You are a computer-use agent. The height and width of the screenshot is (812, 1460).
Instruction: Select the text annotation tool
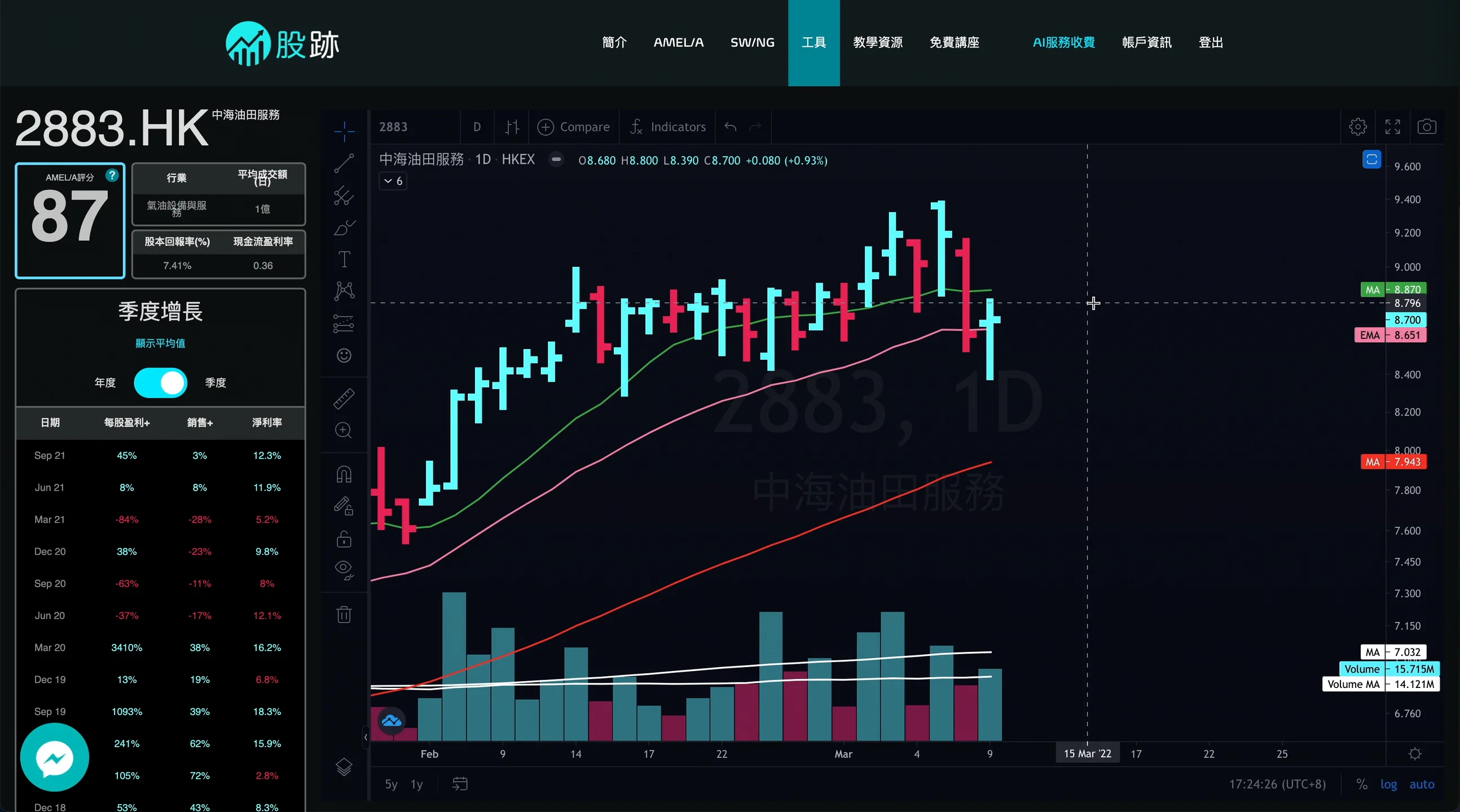coord(344,259)
